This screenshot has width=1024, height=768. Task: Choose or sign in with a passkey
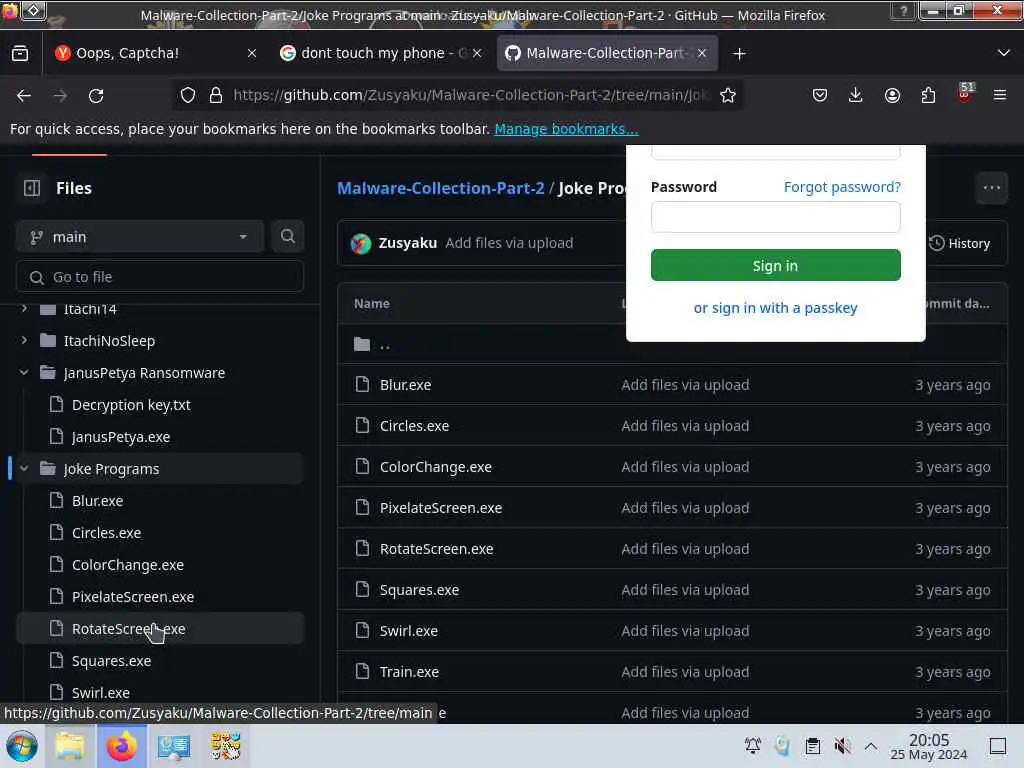(775, 308)
